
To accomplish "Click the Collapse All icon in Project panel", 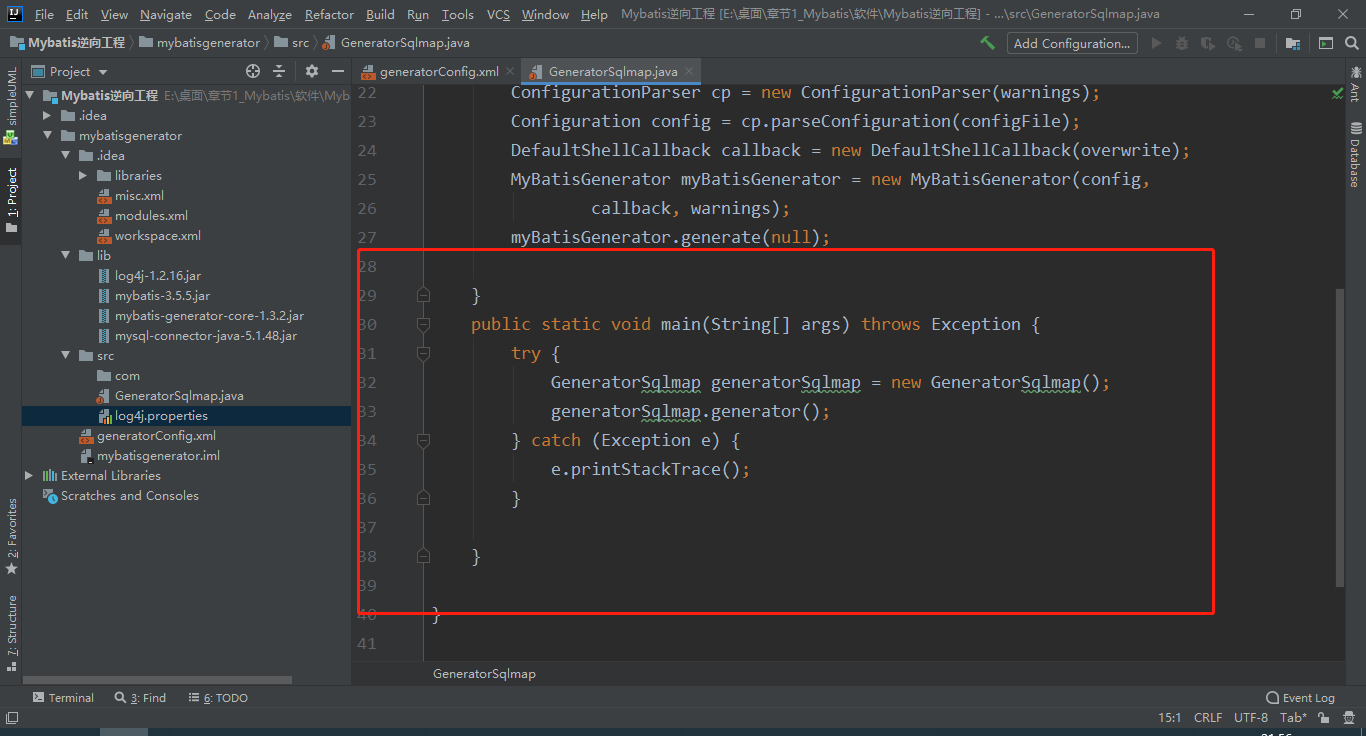I will 279,71.
